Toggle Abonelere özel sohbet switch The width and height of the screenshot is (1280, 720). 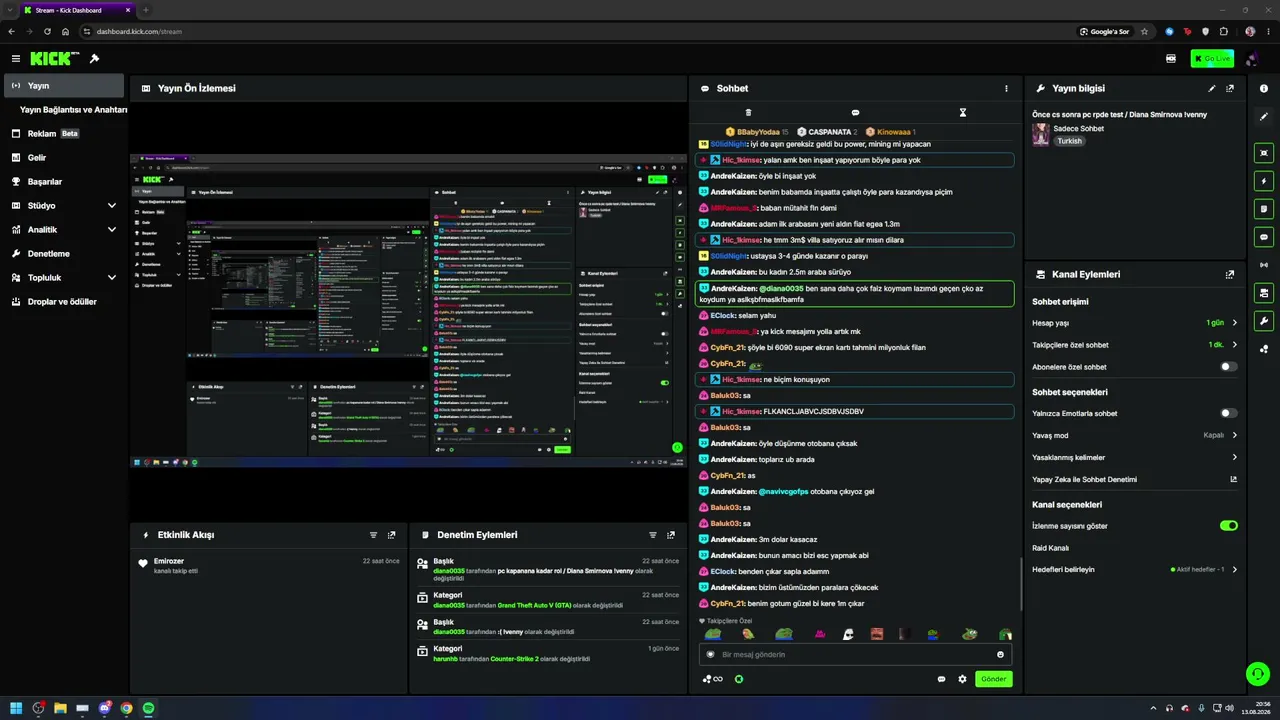tap(1229, 367)
